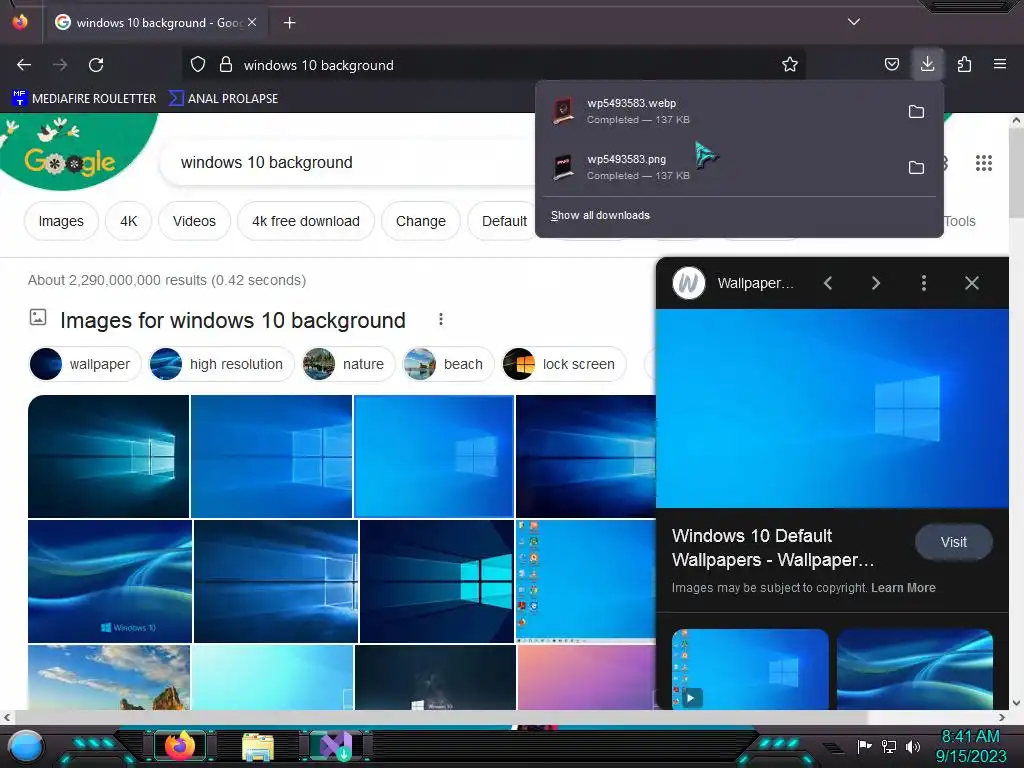Bookmark this page with the star icon
This screenshot has width=1024, height=768.
pyautogui.click(x=790, y=65)
